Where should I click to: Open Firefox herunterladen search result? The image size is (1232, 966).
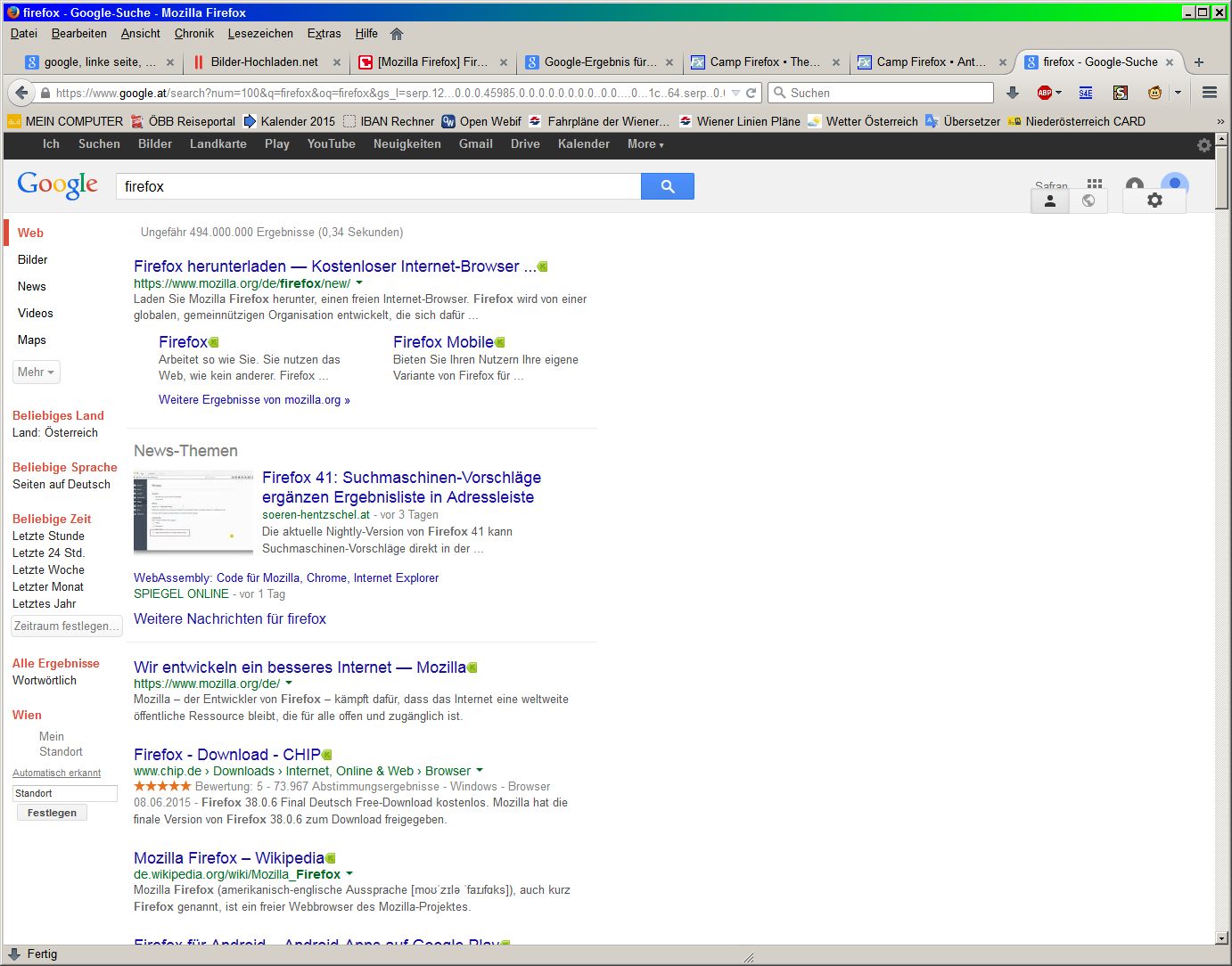click(x=335, y=266)
